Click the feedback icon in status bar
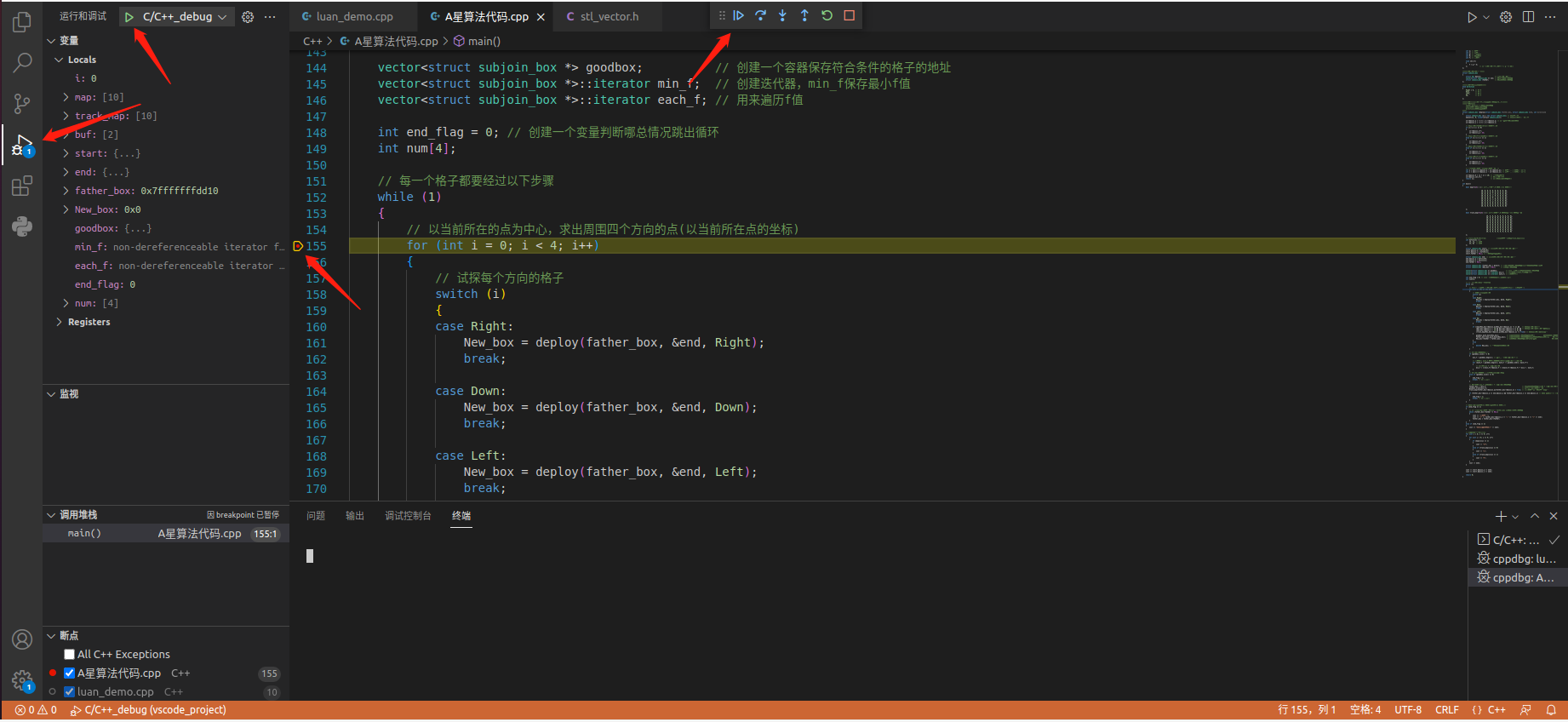This screenshot has height=722, width=1568. tap(1525, 710)
